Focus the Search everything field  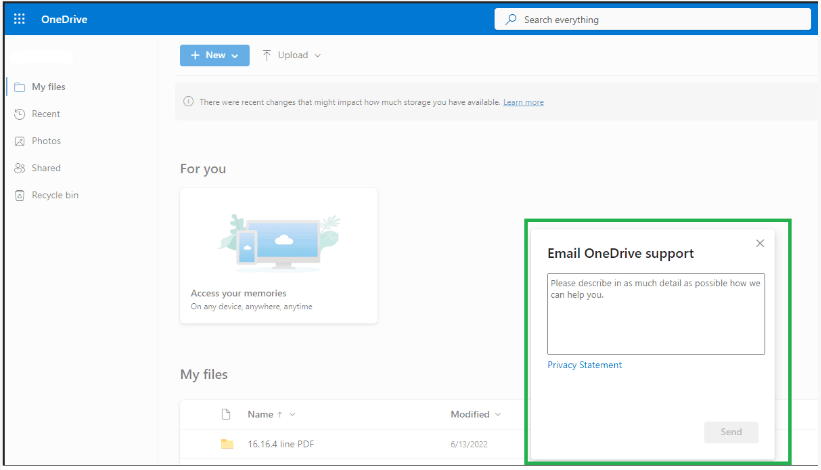click(x=652, y=19)
